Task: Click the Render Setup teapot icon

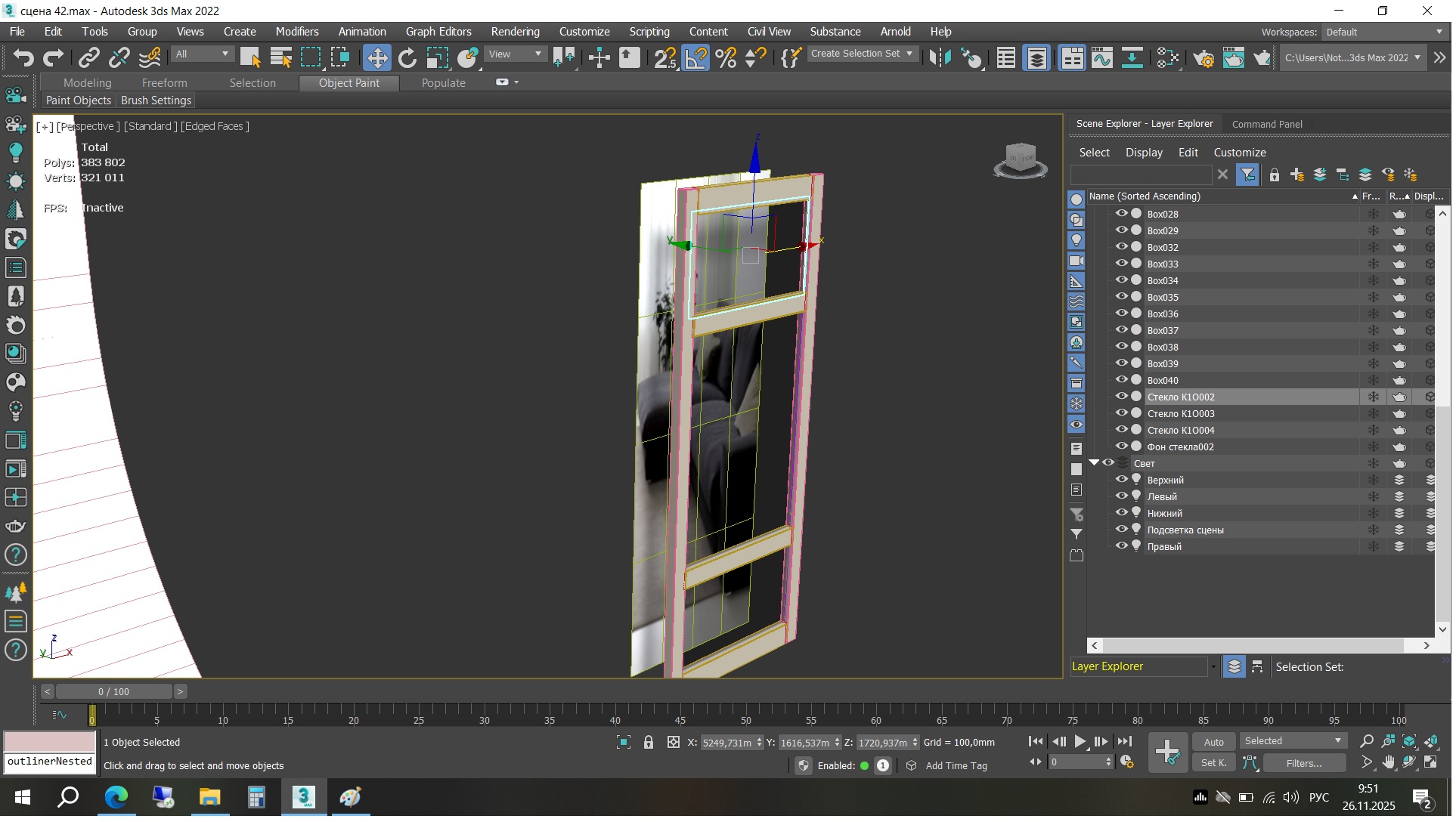Action: coord(1204,58)
